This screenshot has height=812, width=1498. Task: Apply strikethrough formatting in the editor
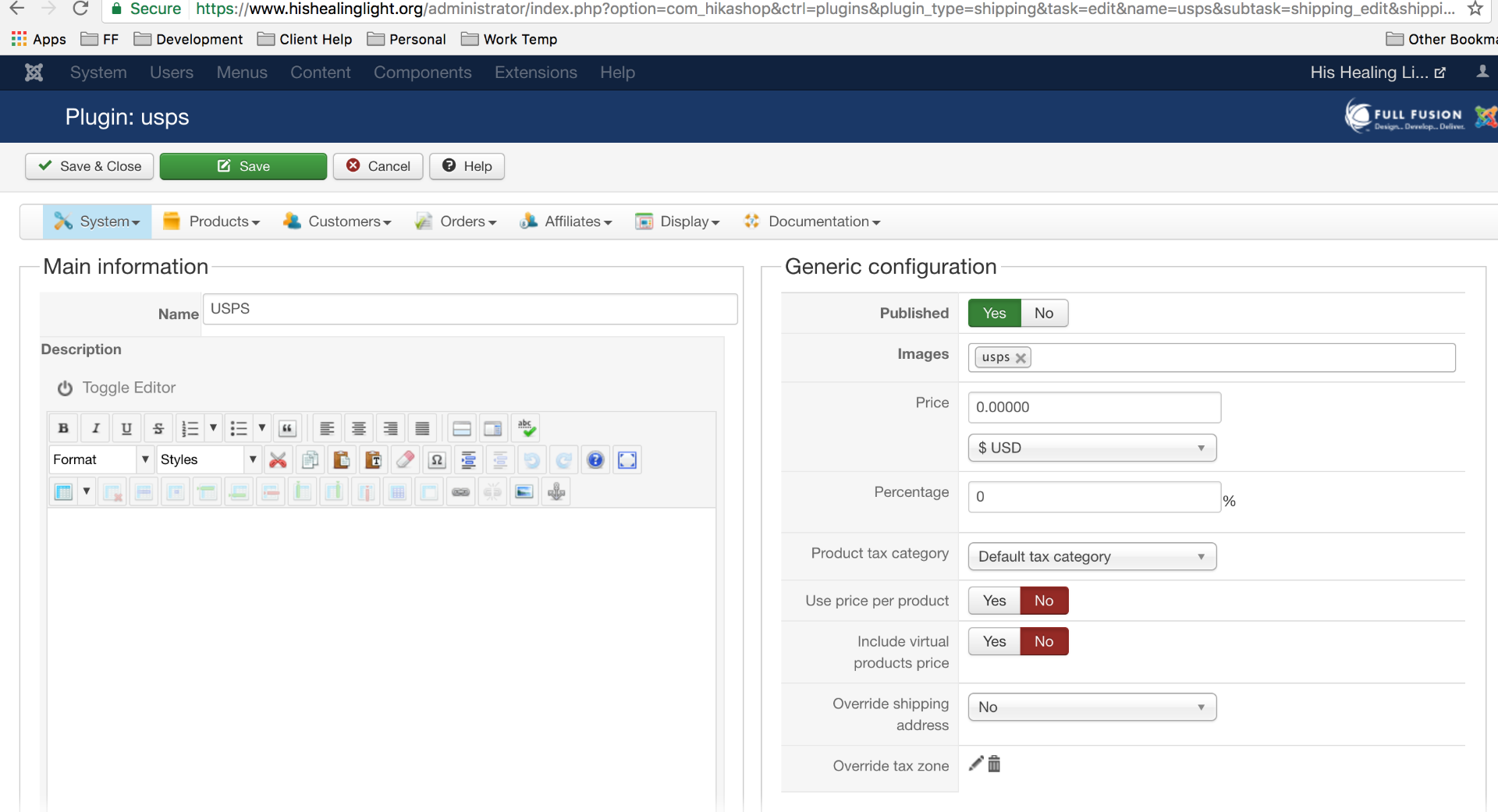(x=158, y=428)
